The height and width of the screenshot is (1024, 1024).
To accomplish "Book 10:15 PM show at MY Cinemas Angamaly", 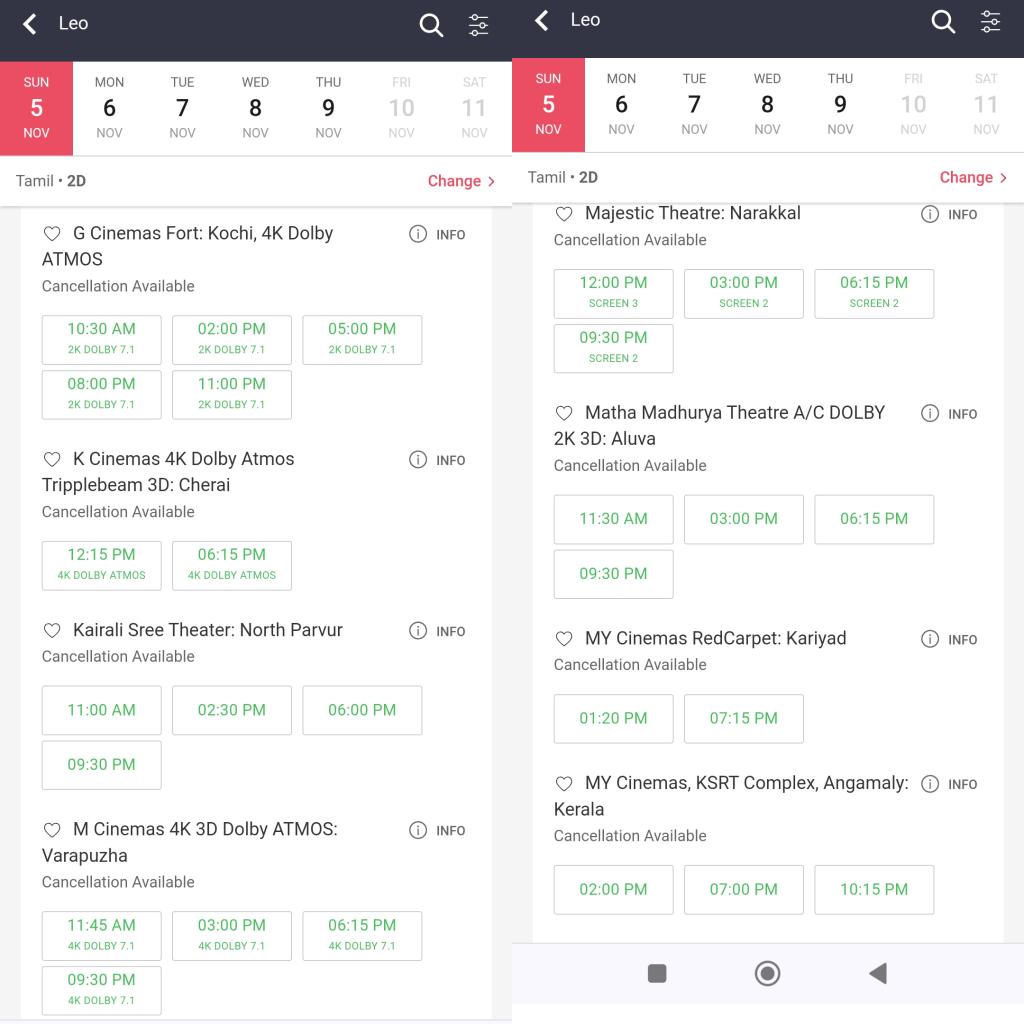I will click(874, 889).
